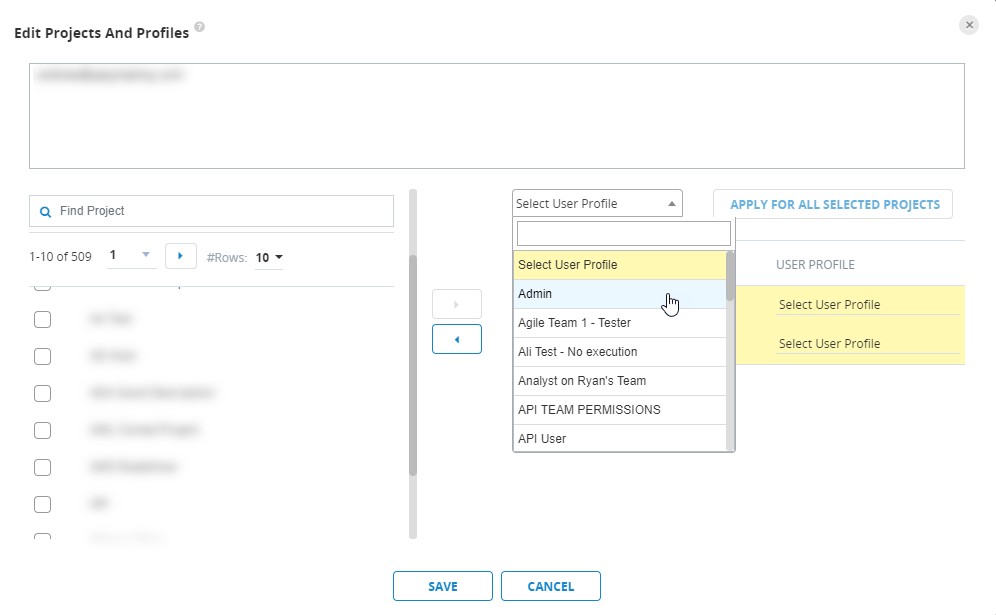Close the Edit Projects And Profiles dialog
Image resolution: width=996 pixels, height=615 pixels.
click(x=968, y=25)
